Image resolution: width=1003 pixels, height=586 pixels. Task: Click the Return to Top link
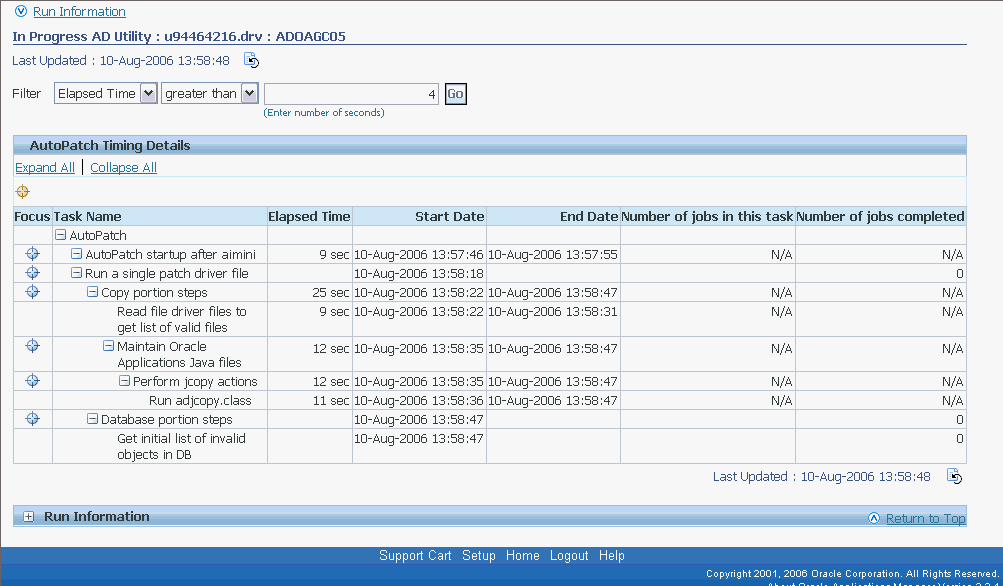coord(926,518)
